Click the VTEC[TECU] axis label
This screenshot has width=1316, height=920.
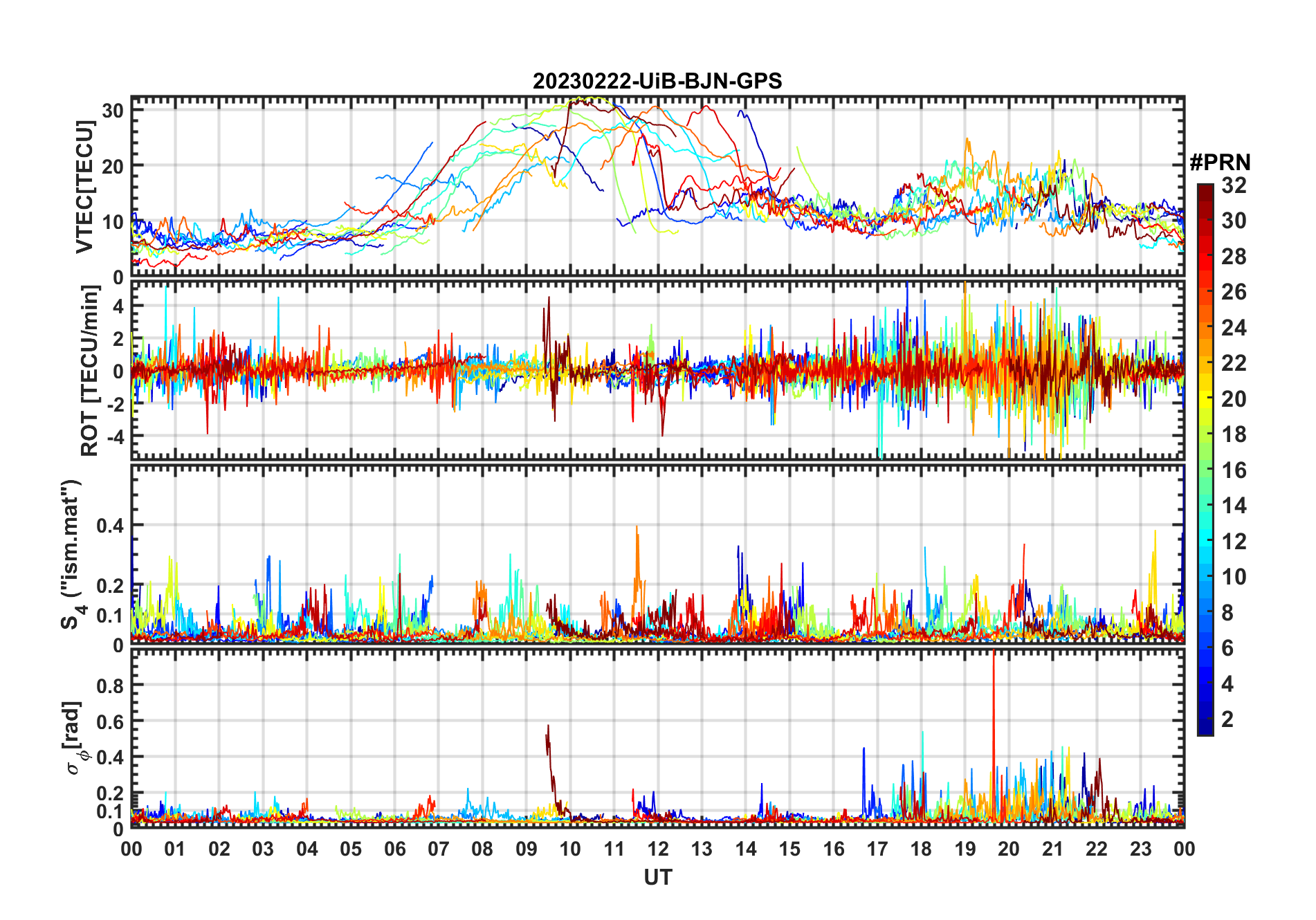click(85, 187)
